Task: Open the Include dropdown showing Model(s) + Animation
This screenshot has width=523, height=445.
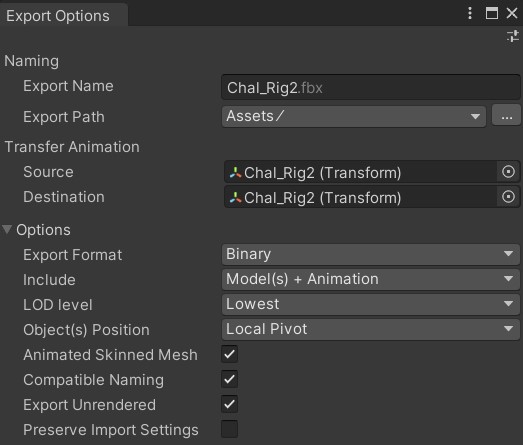Action: click(371, 279)
